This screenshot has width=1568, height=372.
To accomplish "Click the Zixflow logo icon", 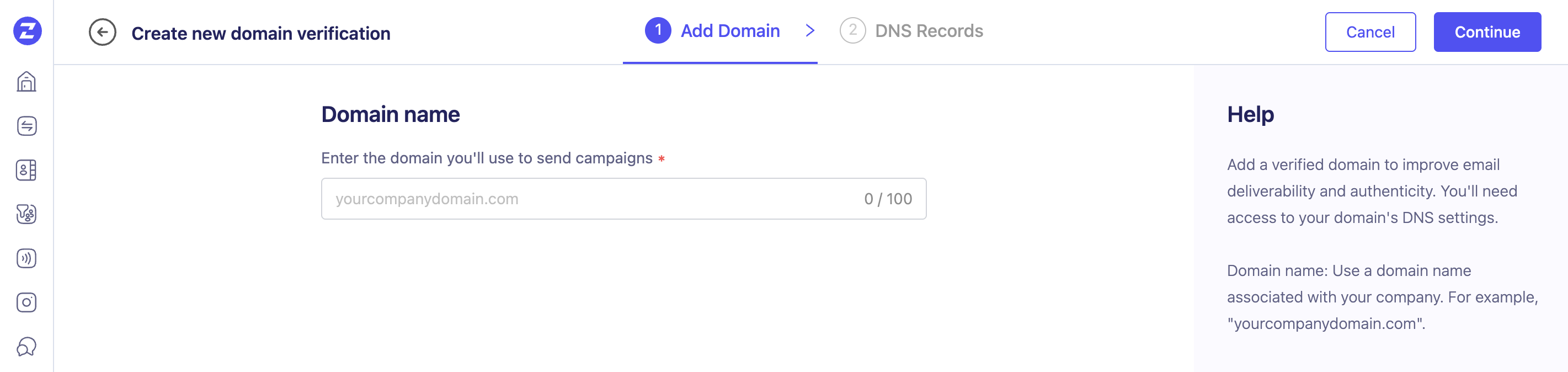I will point(28,31).
